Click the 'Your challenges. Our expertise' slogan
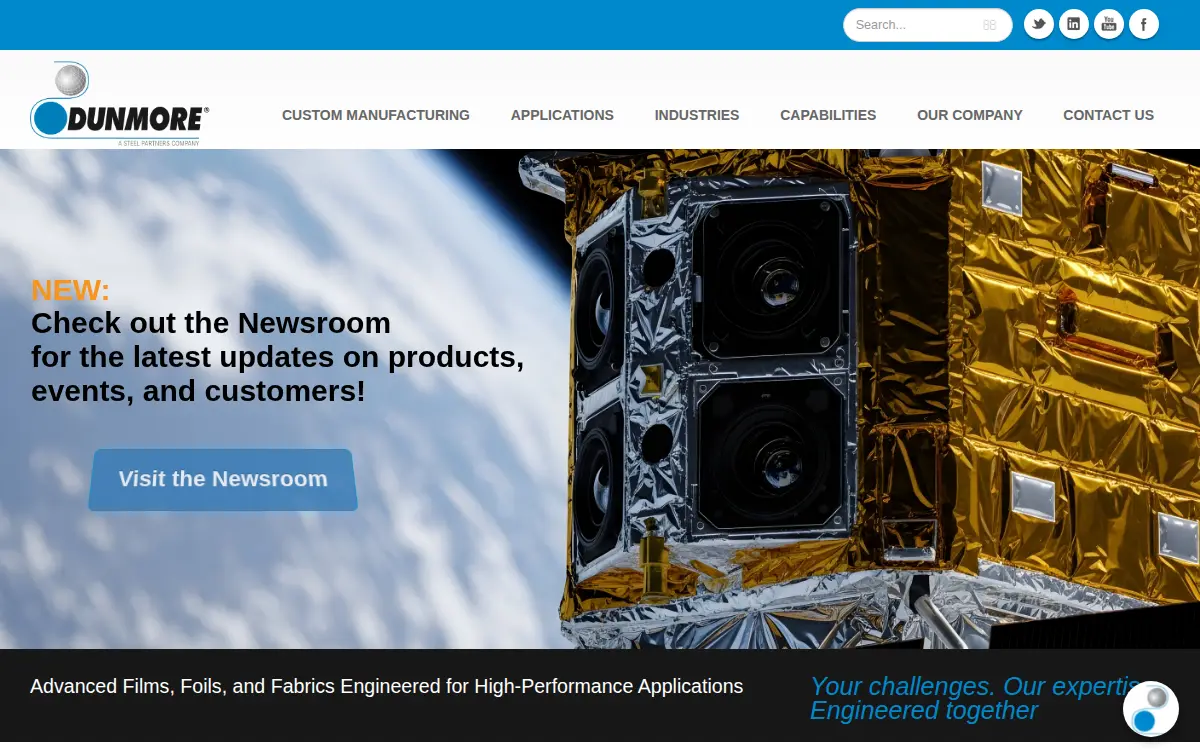The height and width of the screenshot is (750, 1200). click(x=975, y=698)
